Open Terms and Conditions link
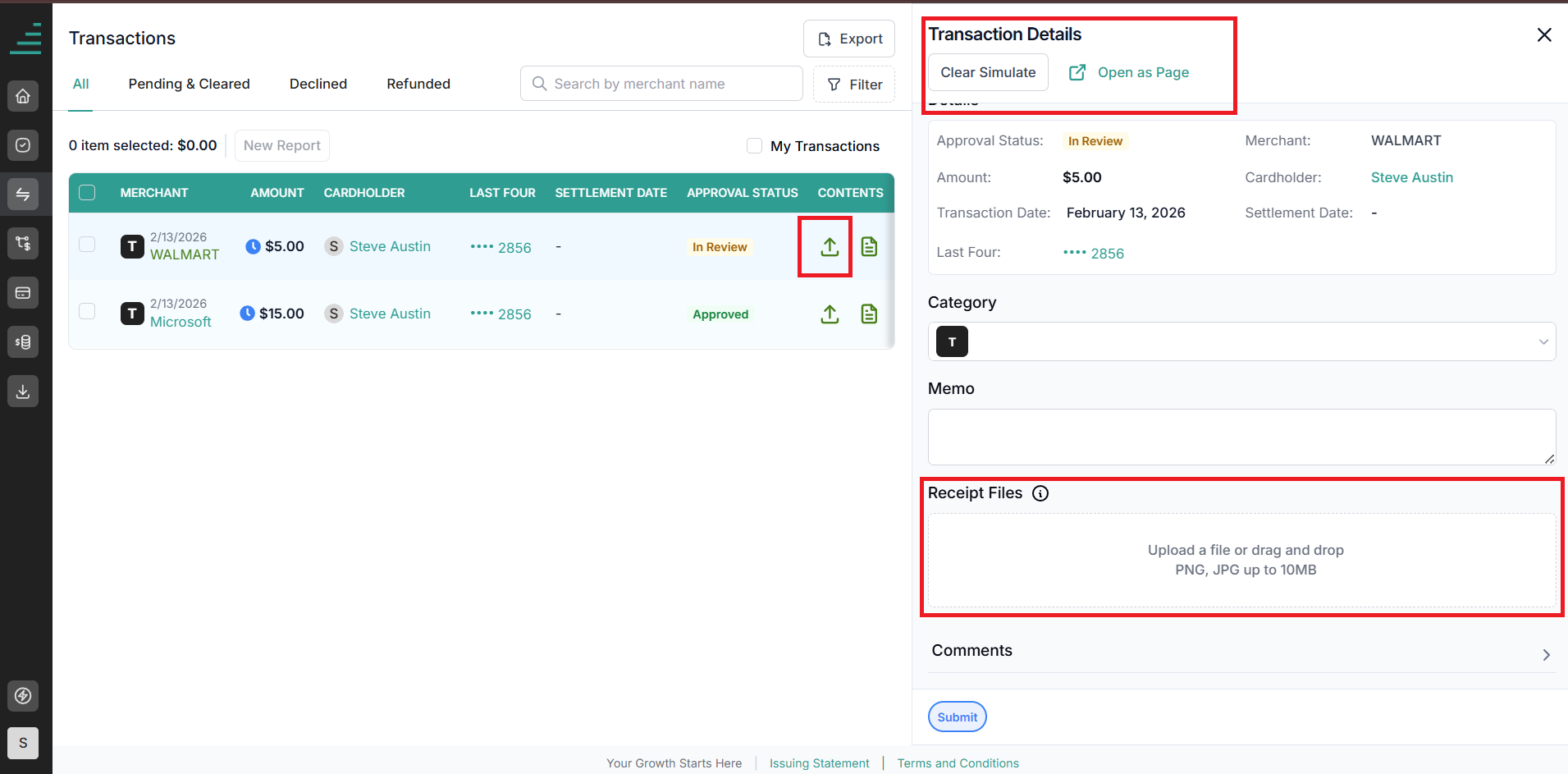 (958, 763)
